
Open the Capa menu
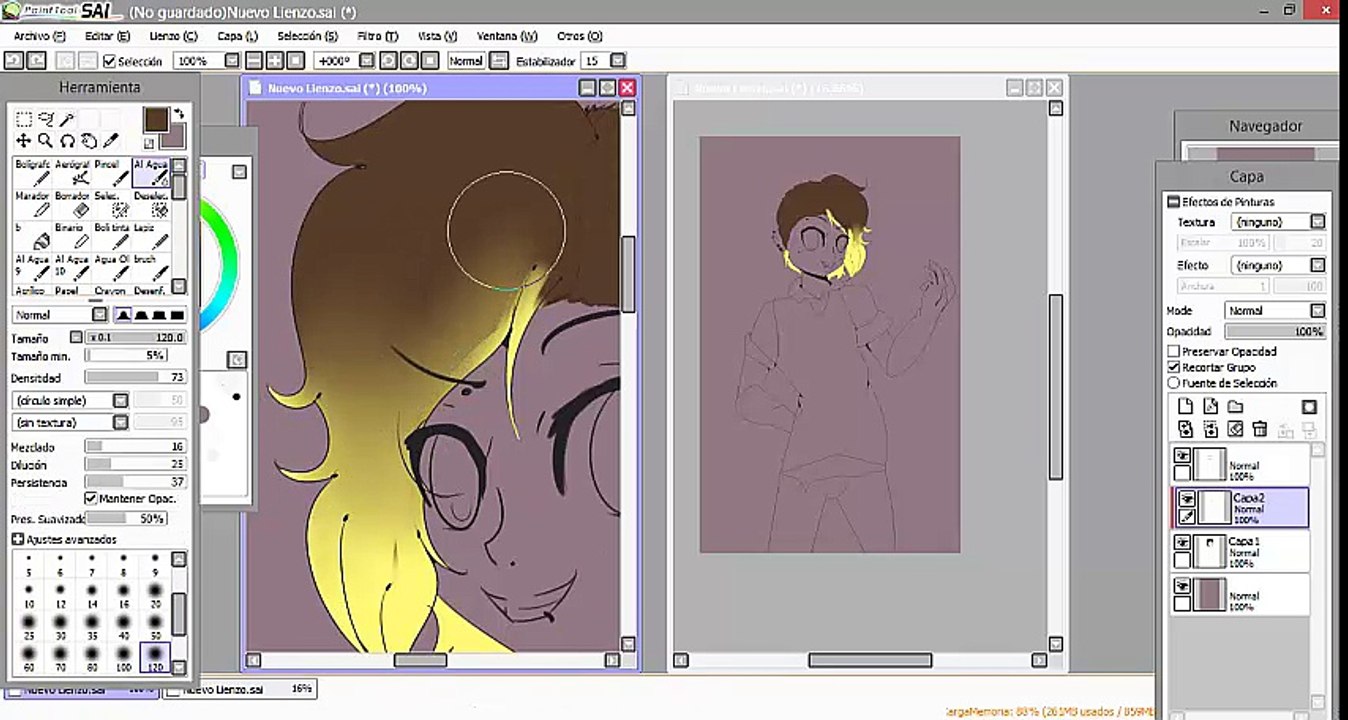237,36
